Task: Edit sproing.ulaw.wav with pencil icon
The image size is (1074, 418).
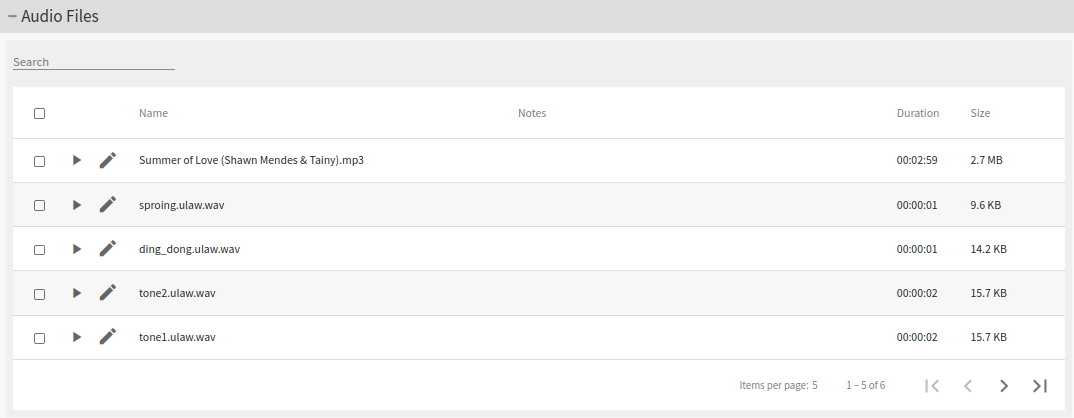Action: 108,205
